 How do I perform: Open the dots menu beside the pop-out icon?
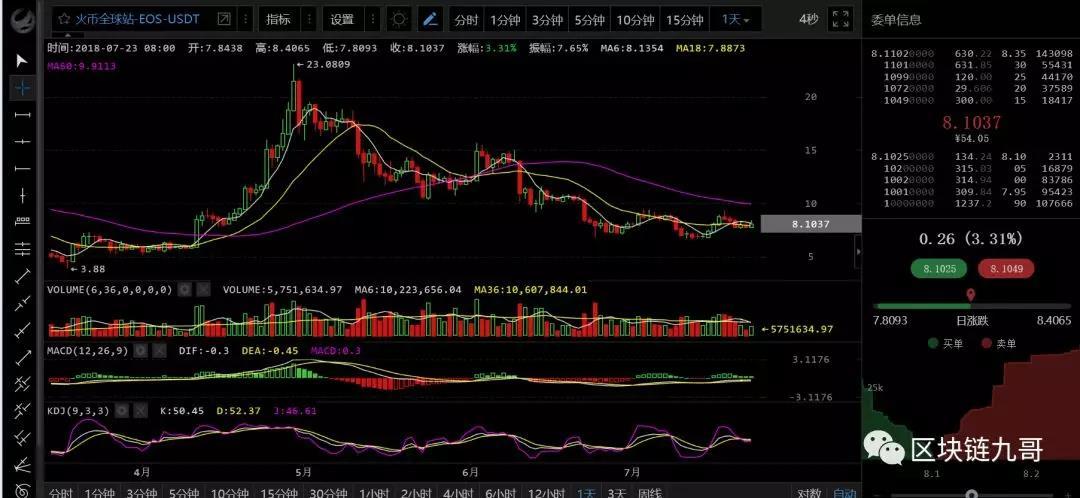click(x=245, y=19)
